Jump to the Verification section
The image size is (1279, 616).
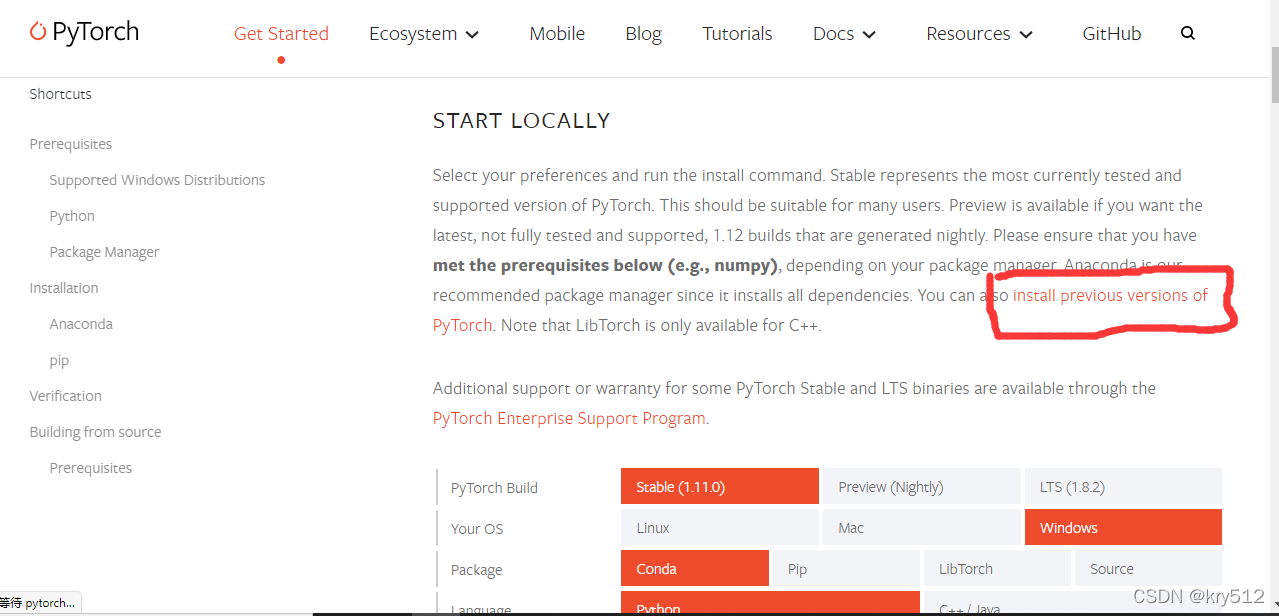point(65,396)
